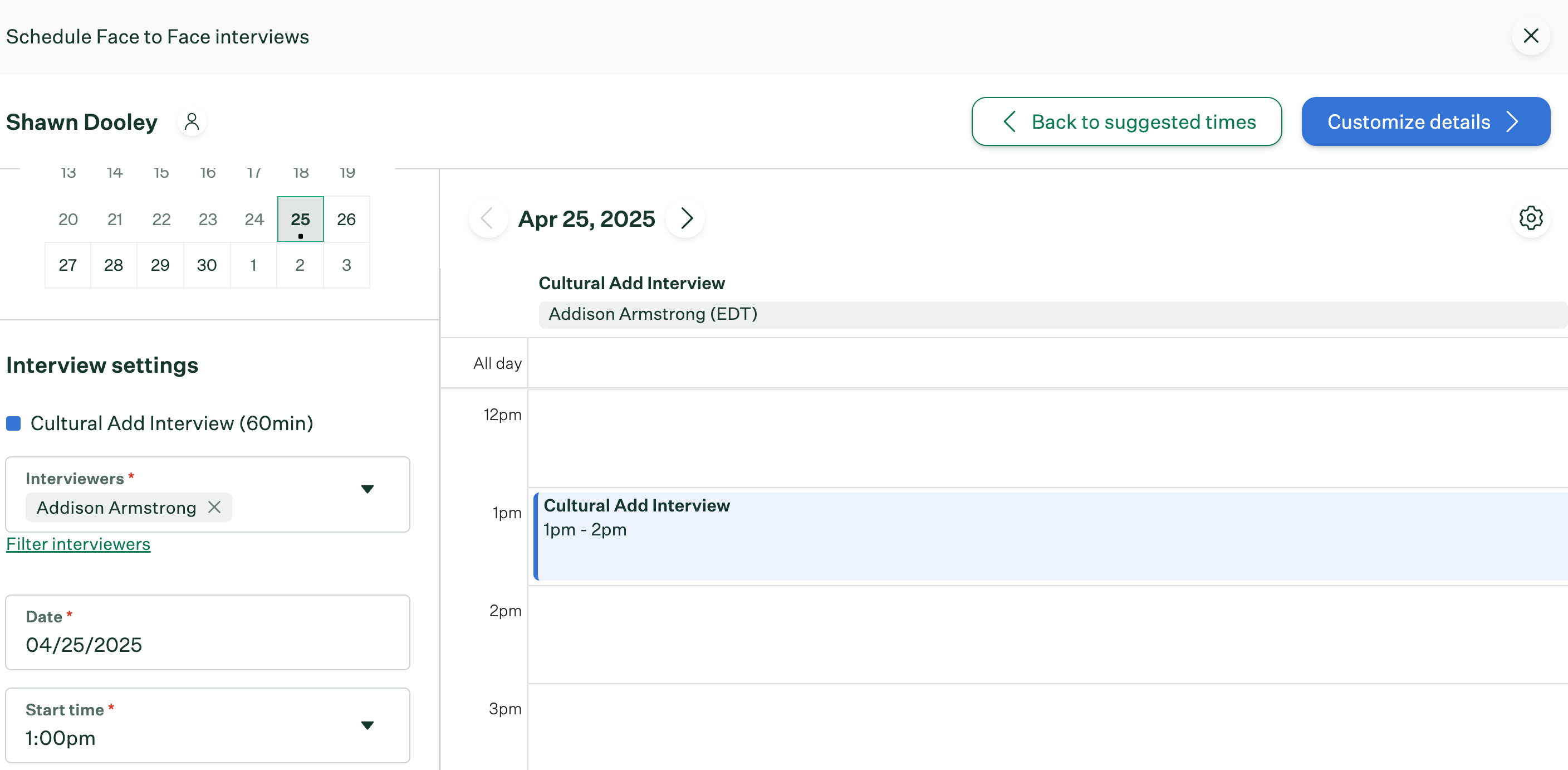1568x770 pixels.
Task: Select date 23 in mini calendar
Action: 208,220
